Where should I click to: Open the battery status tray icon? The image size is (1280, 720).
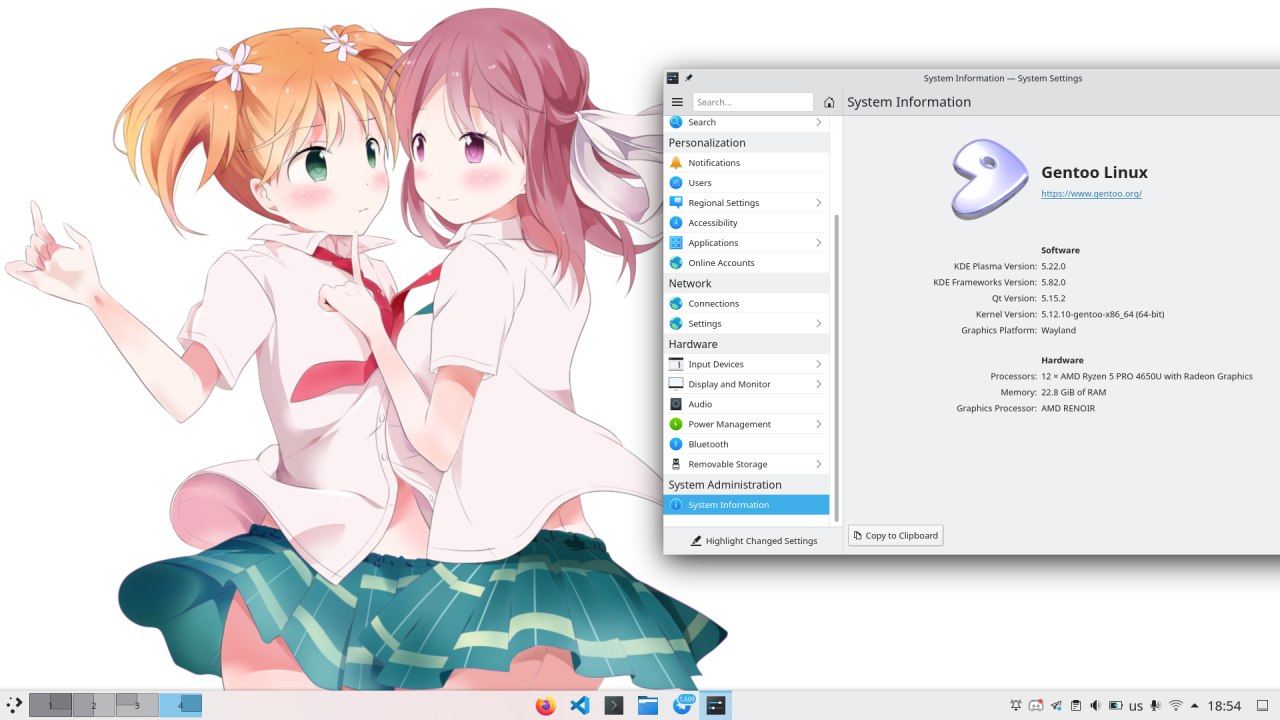[x=1115, y=706]
